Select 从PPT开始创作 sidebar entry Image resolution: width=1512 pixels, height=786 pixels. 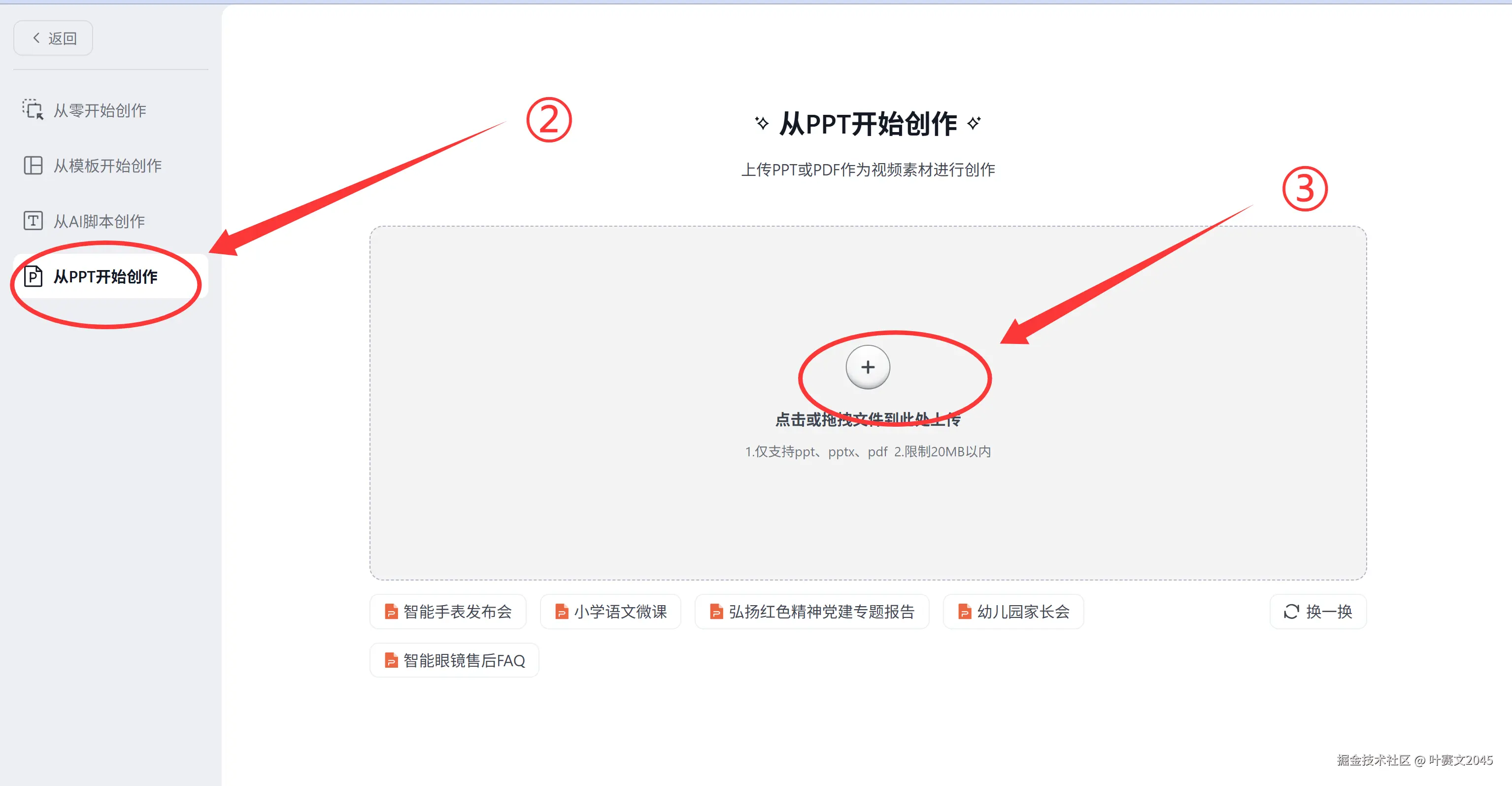pos(105,276)
